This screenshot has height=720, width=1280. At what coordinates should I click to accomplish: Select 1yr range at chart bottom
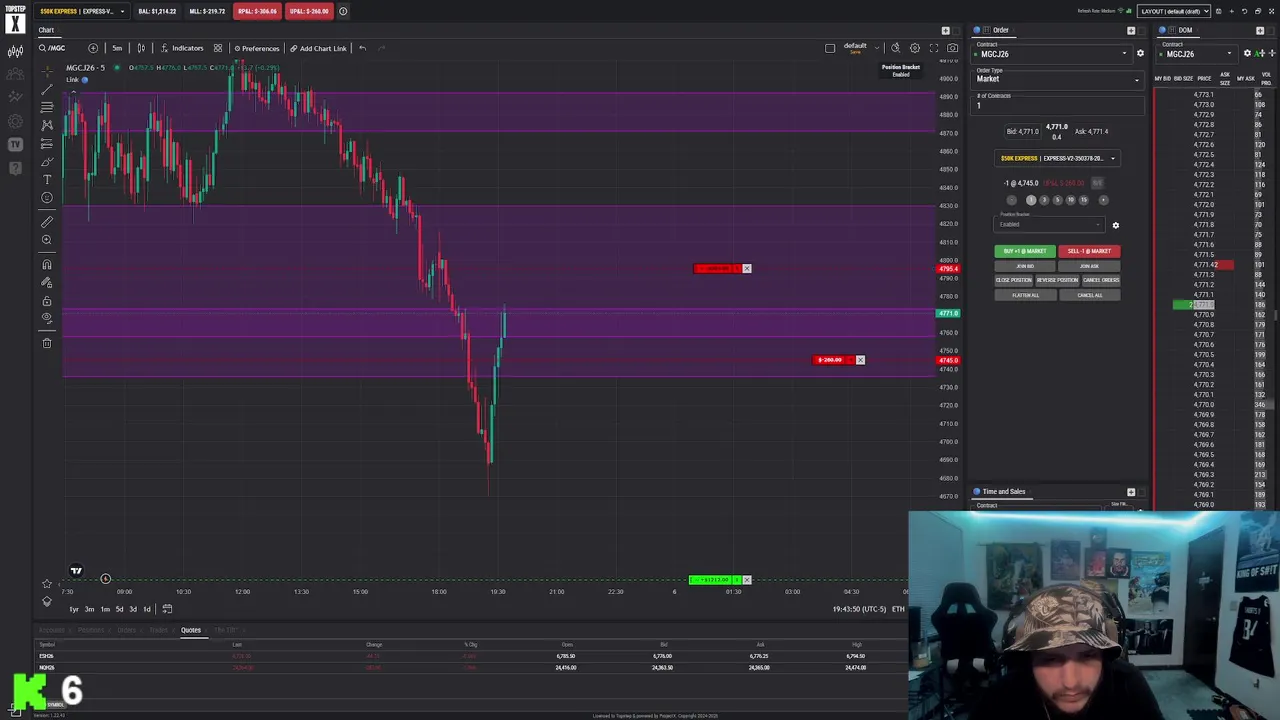tap(73, 609)
